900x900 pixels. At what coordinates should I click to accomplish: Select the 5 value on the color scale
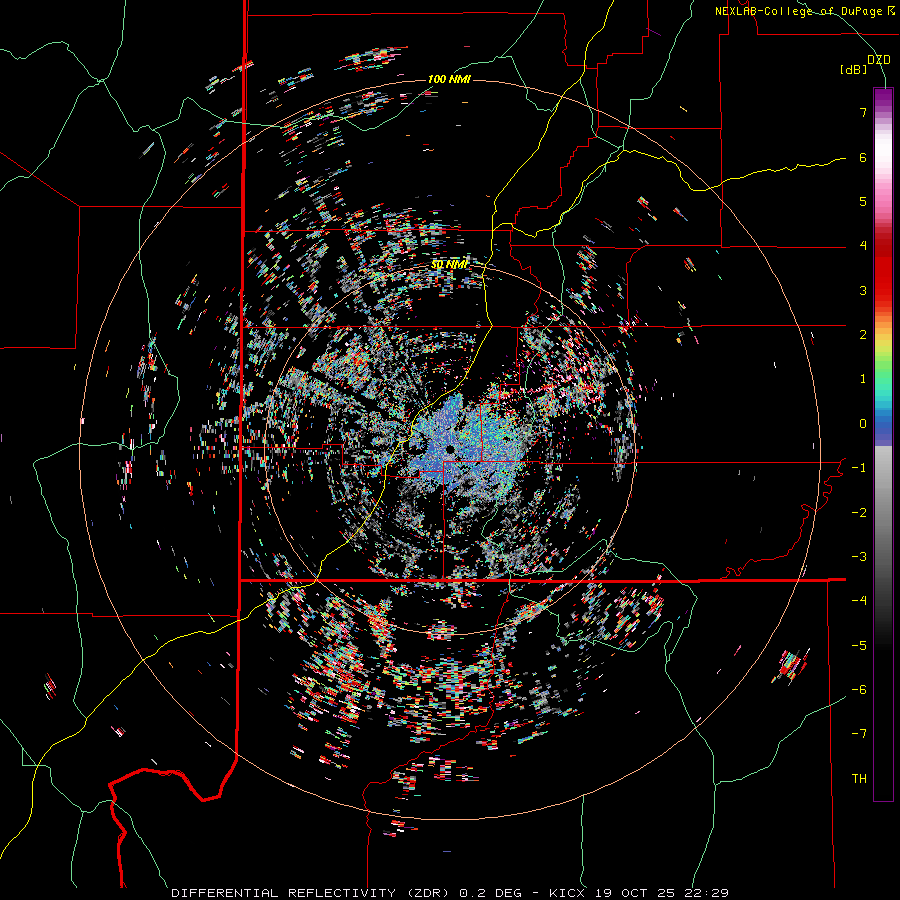pos(863,201)
